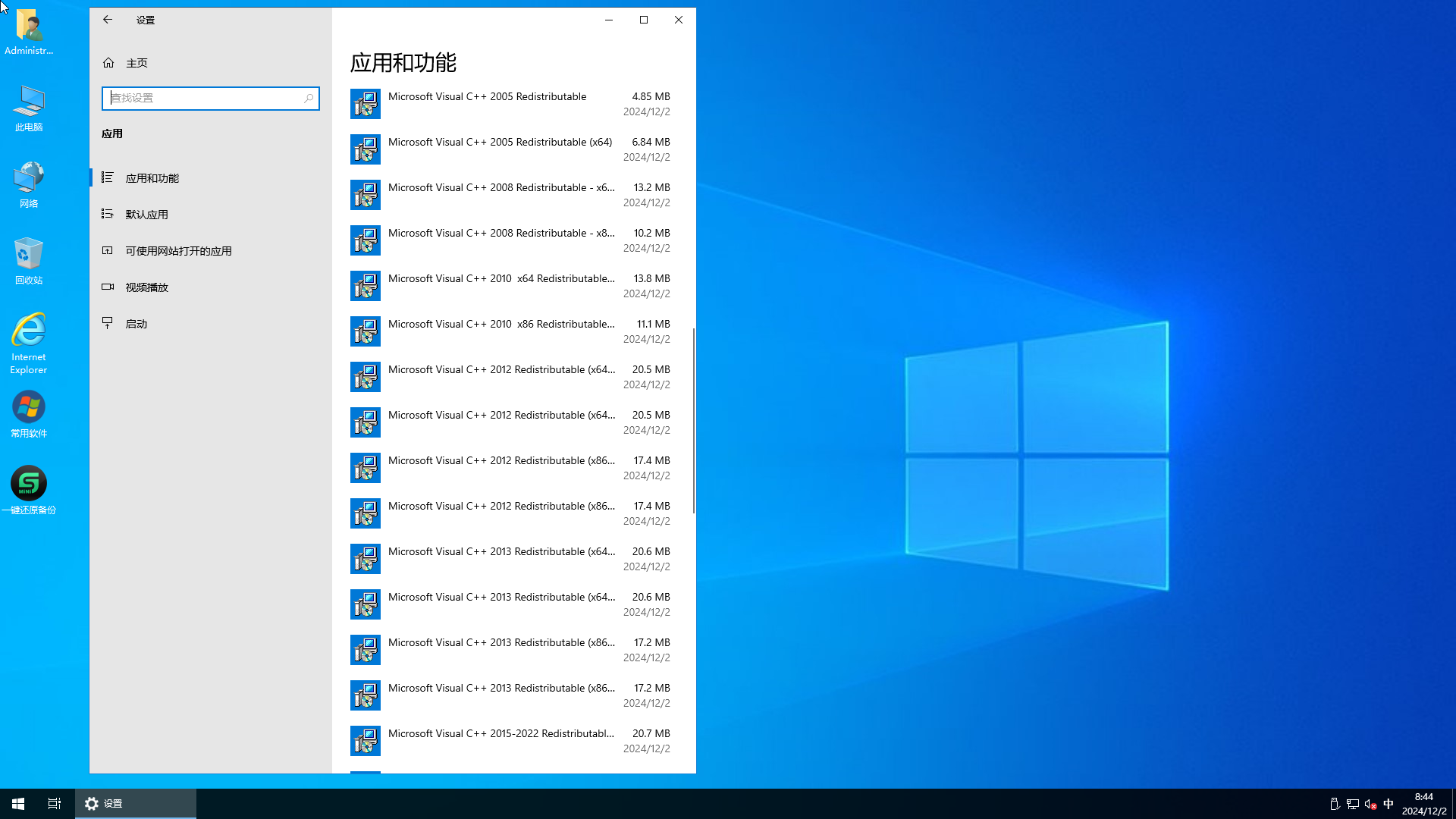The width and height of the screenshot is (1456, 819).
Task: Open the Windows Start button
Action: [x=18, y=804]
